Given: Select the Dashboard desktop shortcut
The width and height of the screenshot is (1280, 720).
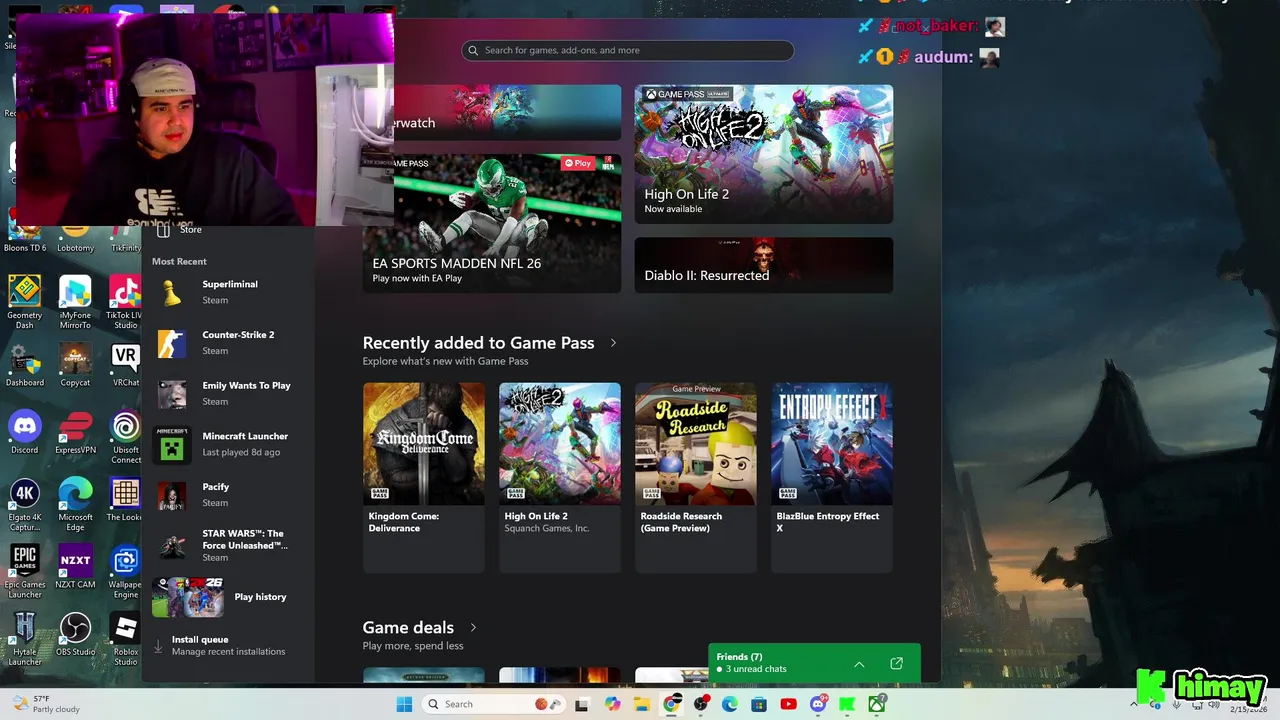Looking at the screenshot, I should coord(25,365).
